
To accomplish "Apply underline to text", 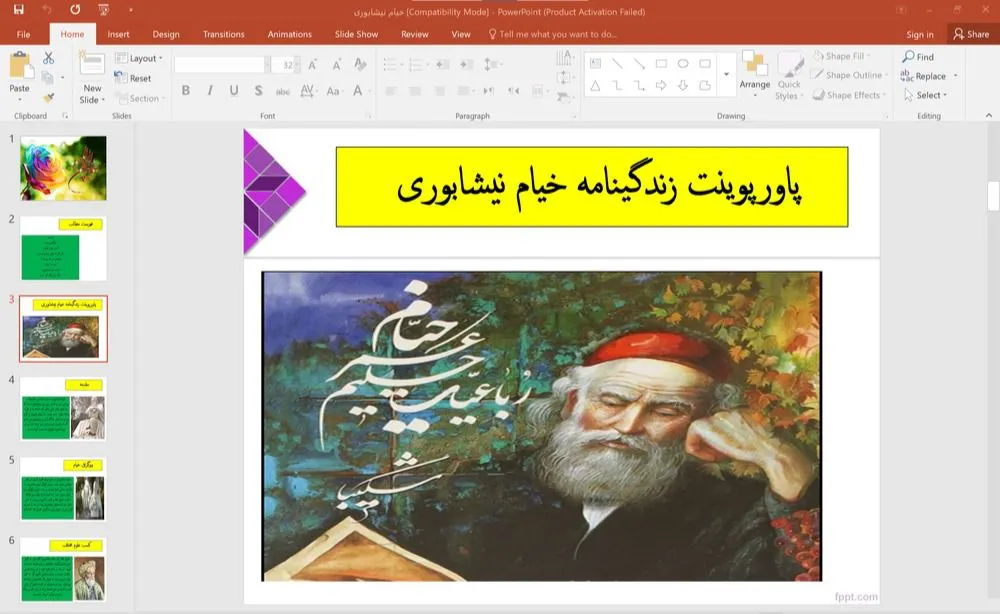I will 233,90.
